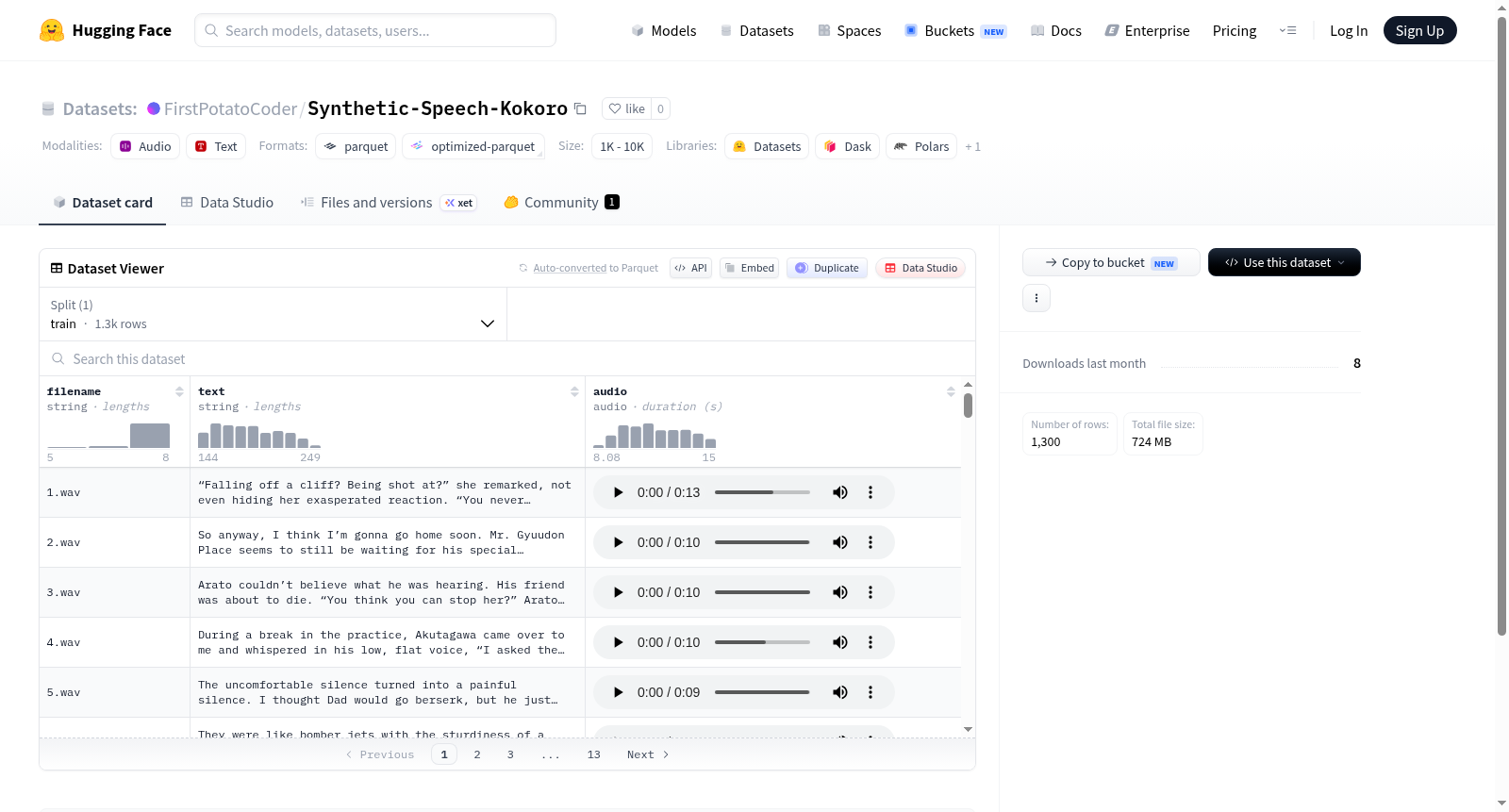Open more options for 1.wav audio
The height and width of the screenshot is (812, 1509).
(x=871, y=492)
